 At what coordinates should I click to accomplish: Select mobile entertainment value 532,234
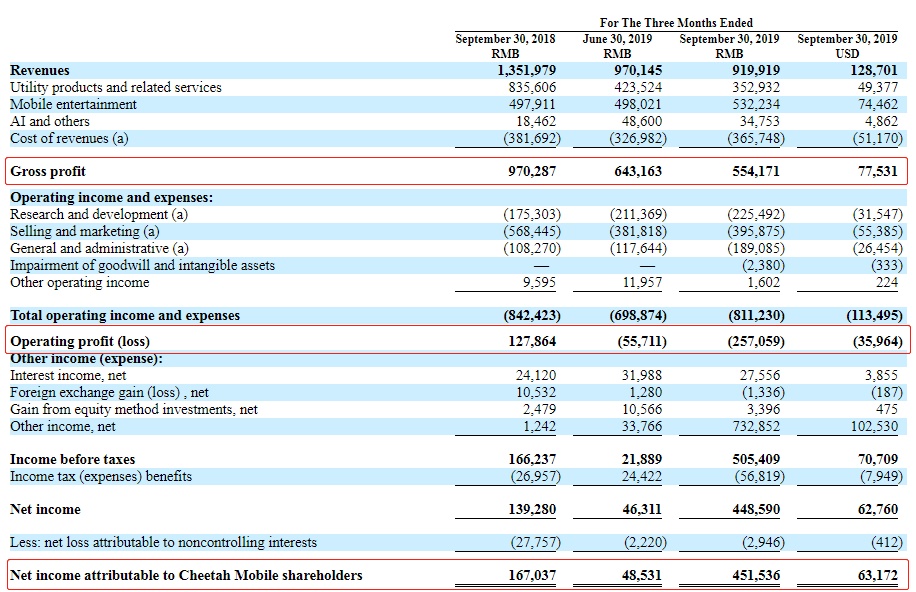coord(756,105)
